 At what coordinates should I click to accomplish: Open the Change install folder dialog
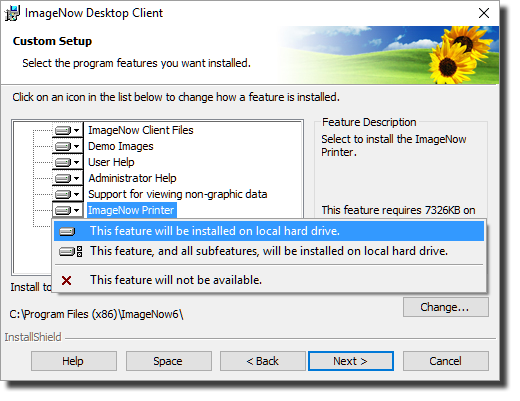[446, 307]
